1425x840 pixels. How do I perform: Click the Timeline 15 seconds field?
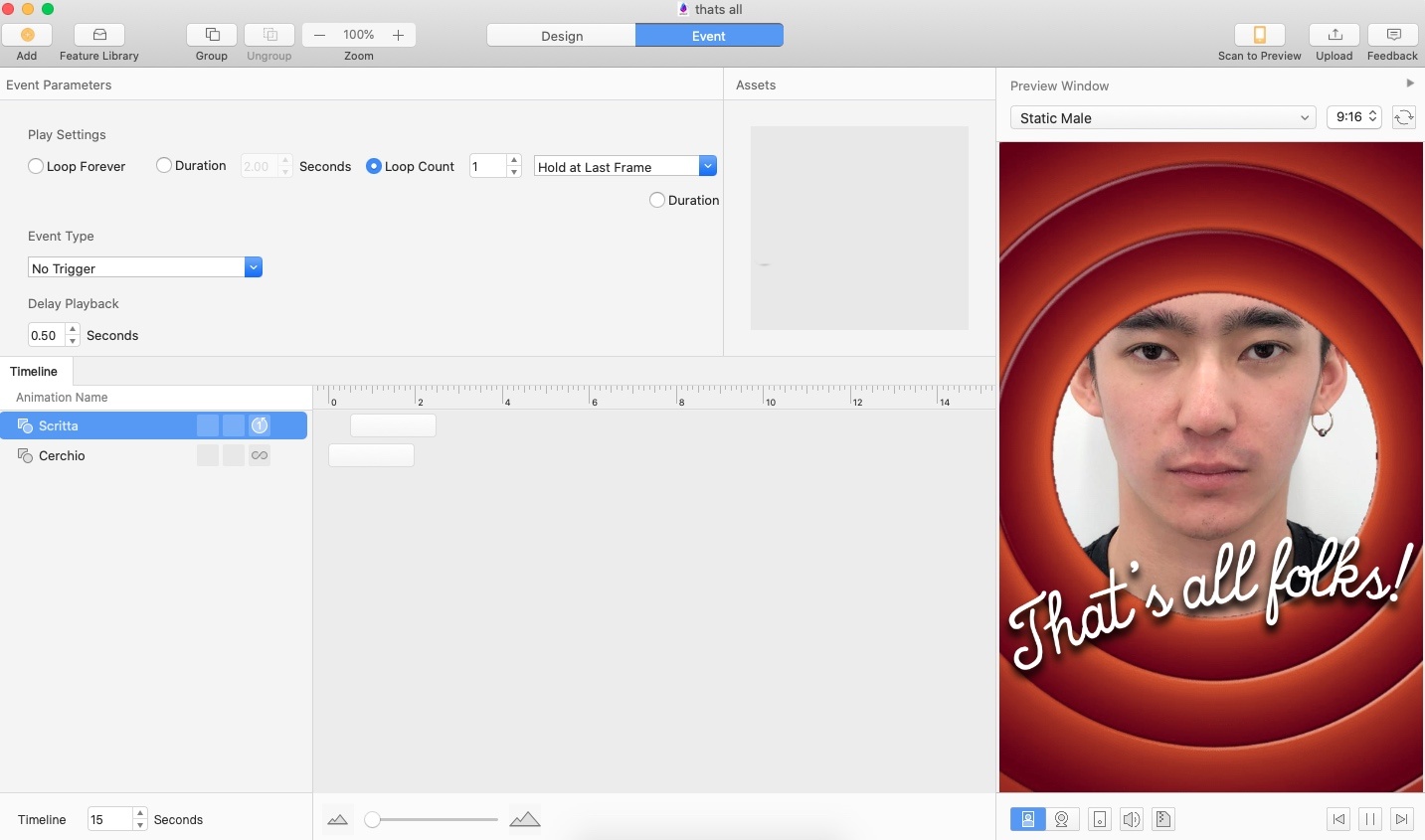[x=109, y=819]
